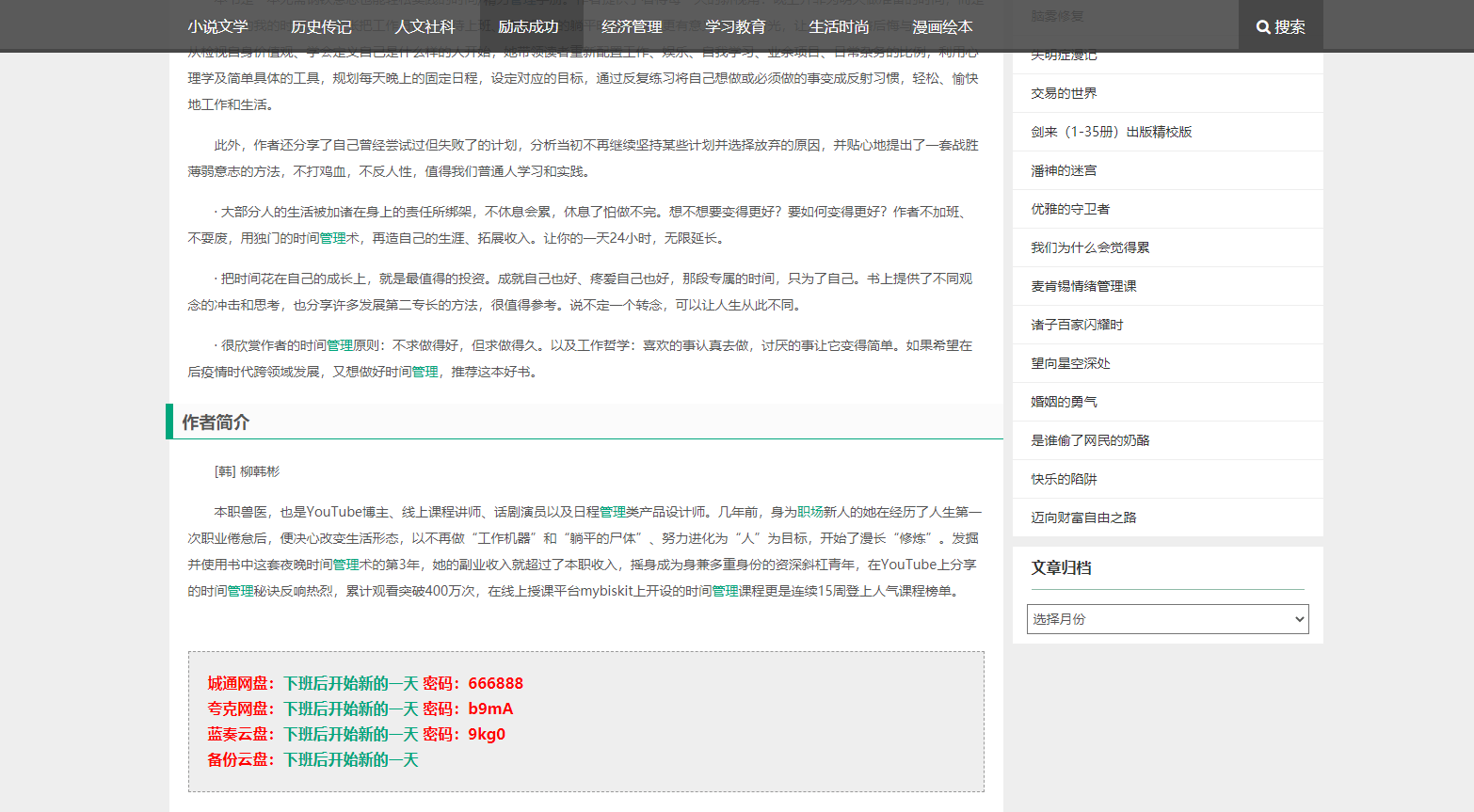This screenshot has height=812, width=1474.
Task: Open sidebar link 潘神的迷宫
Action: 1064,170
